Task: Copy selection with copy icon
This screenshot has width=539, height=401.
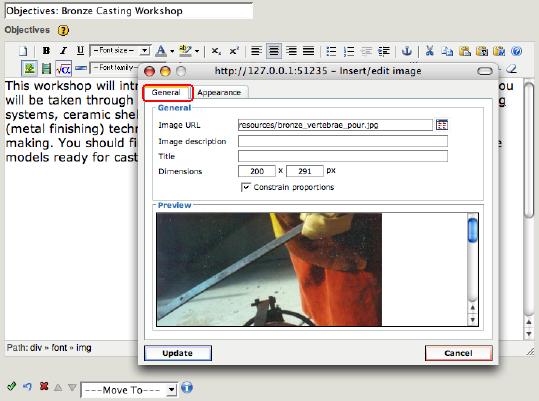Action: point(447,51)
